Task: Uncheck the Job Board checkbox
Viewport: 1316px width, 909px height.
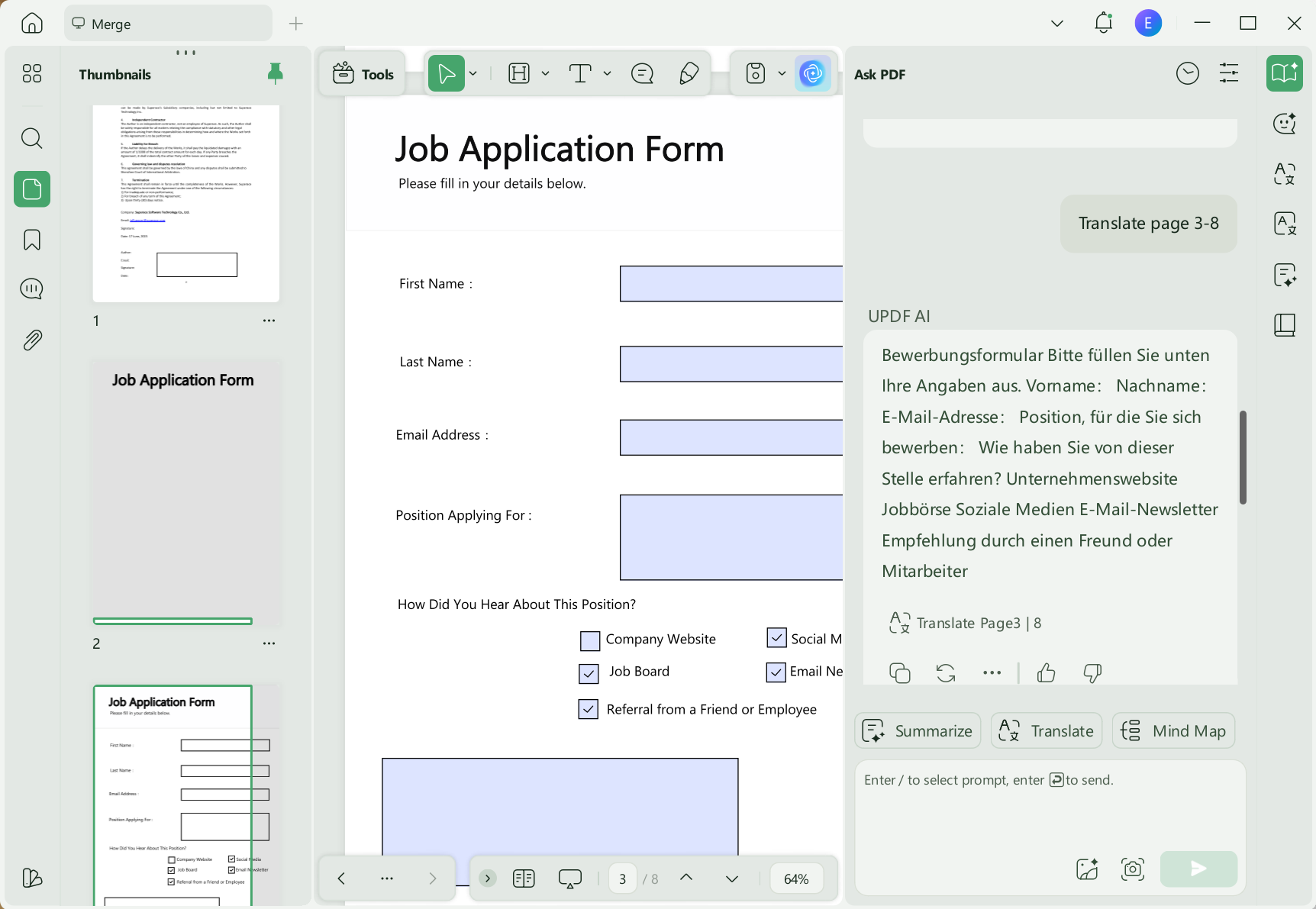Action: click(589, 673)
